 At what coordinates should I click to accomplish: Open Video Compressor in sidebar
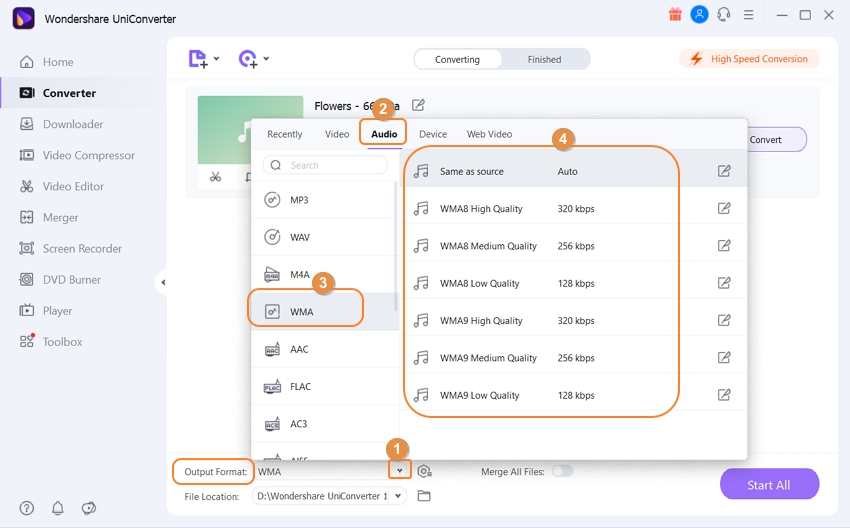pyautogui.click(x=77, y=155)
